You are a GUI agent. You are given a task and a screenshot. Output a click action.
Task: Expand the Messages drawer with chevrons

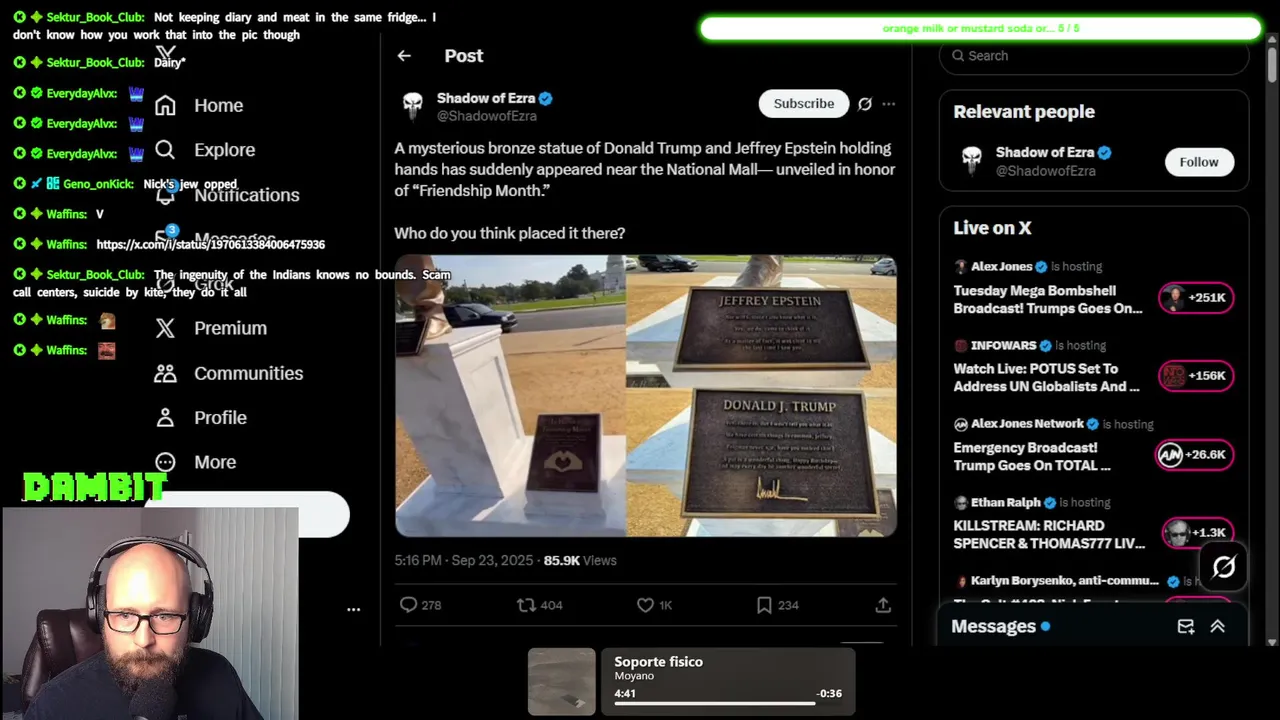(x=1218, y=626)
